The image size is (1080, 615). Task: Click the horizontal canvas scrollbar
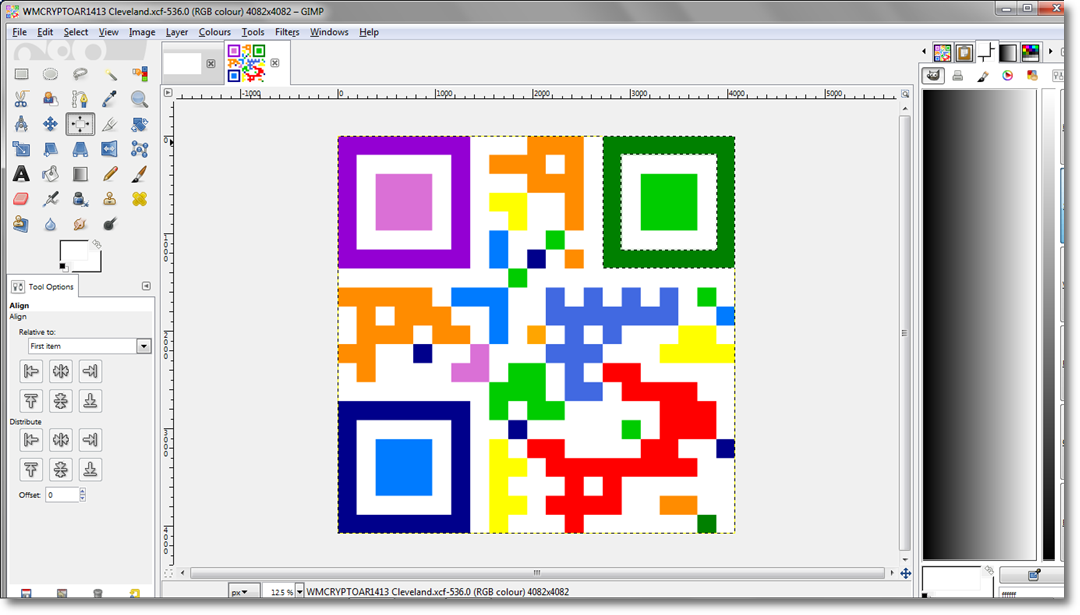pyautogui.click(x=537, y=573)
